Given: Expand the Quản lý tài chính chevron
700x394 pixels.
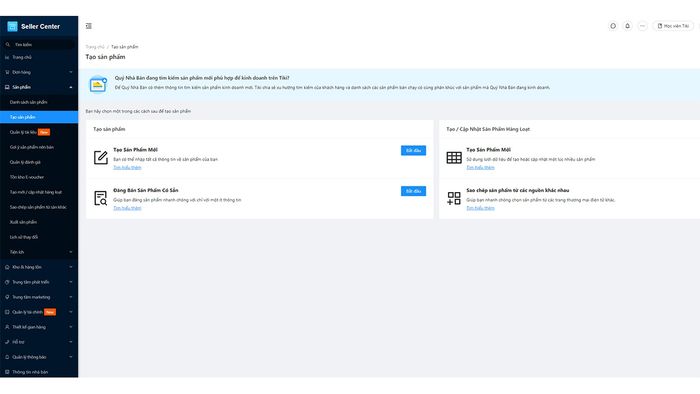Looking at the screenshot, I should (71, 312).
